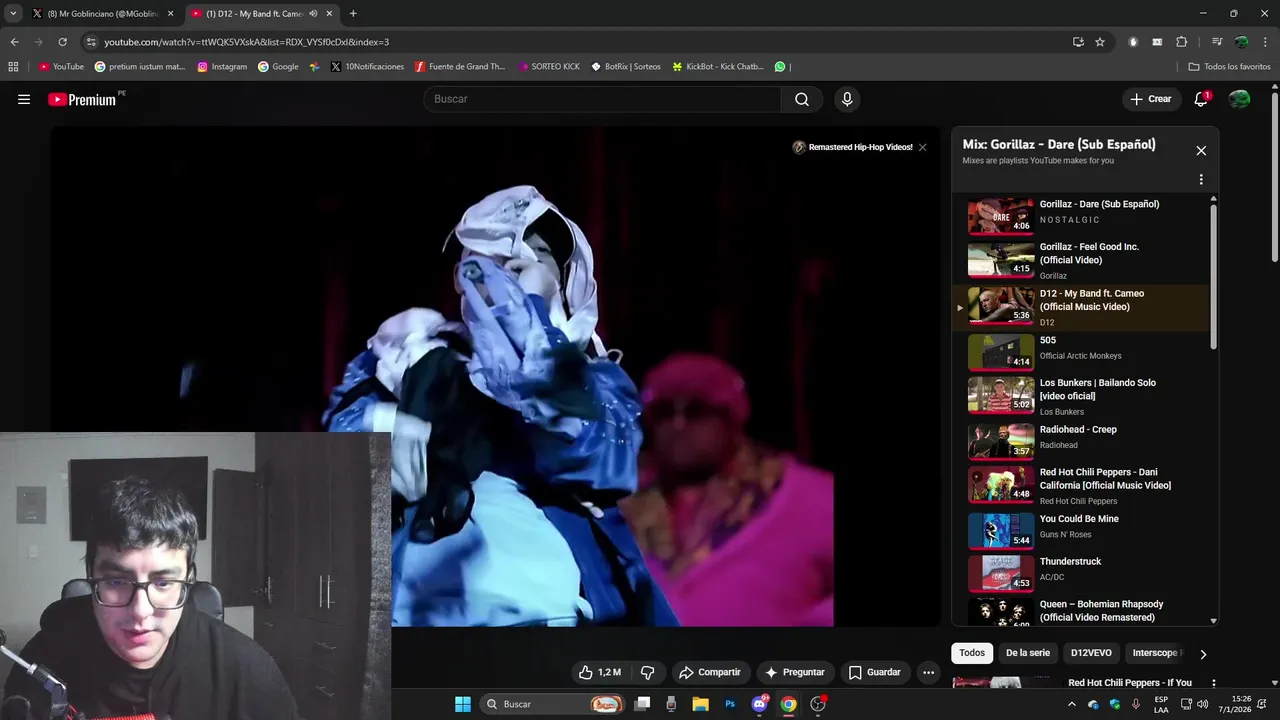Select the Todos filter chip

(972, 653)
